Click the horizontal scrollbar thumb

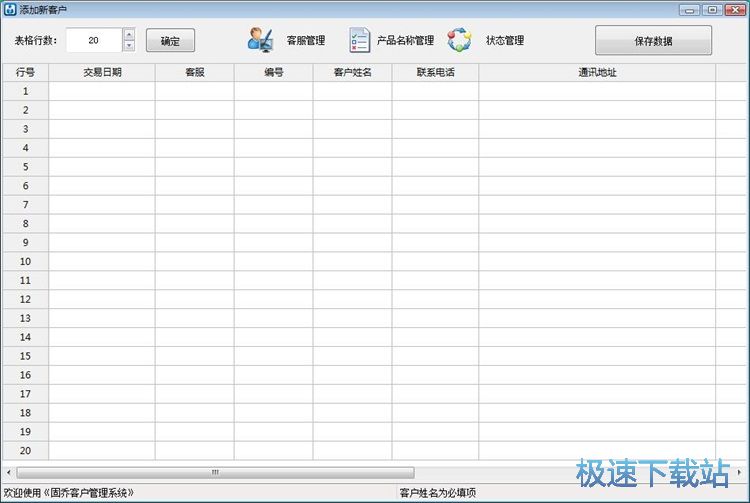215,472
